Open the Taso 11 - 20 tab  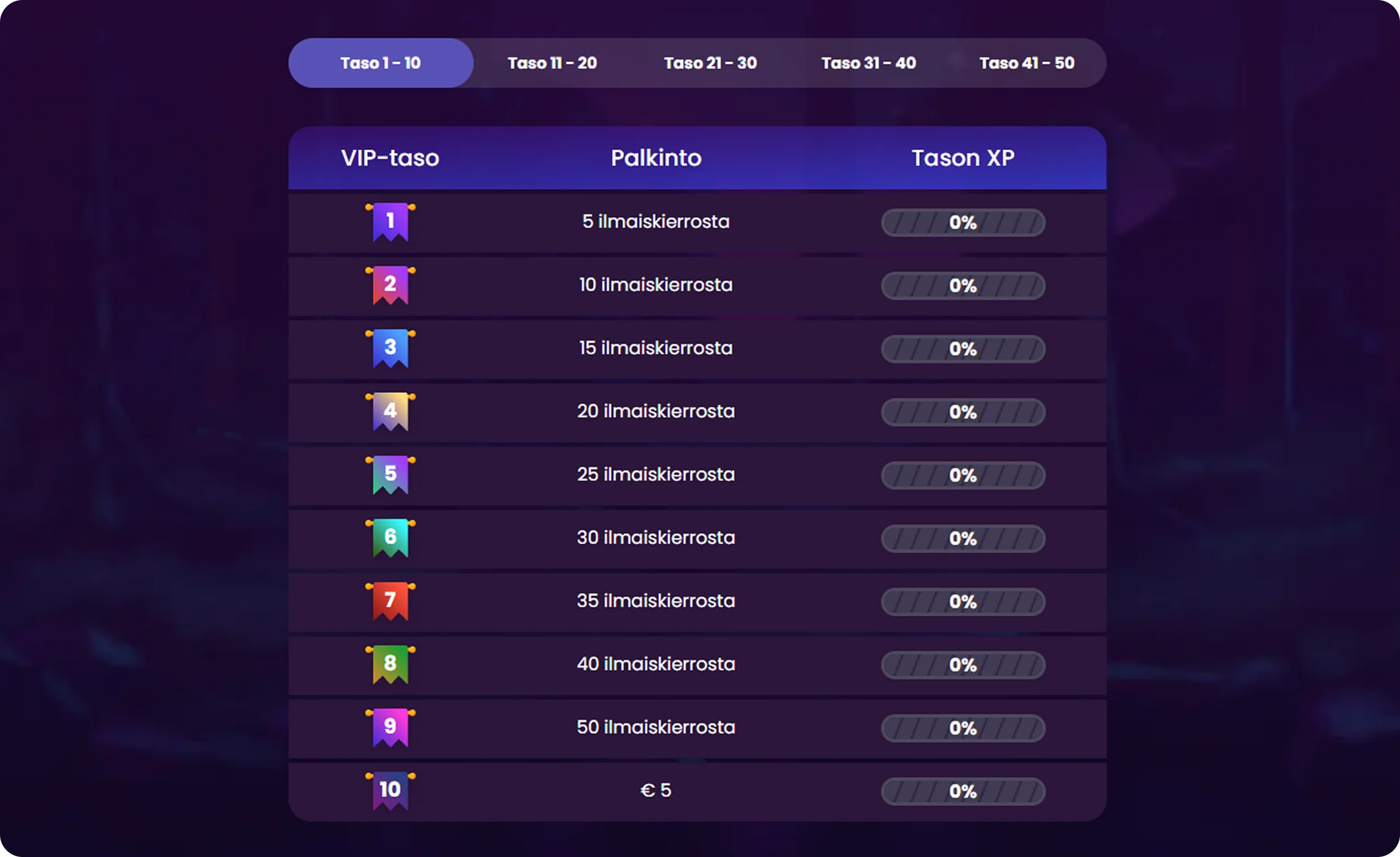[x=552, y=63]
